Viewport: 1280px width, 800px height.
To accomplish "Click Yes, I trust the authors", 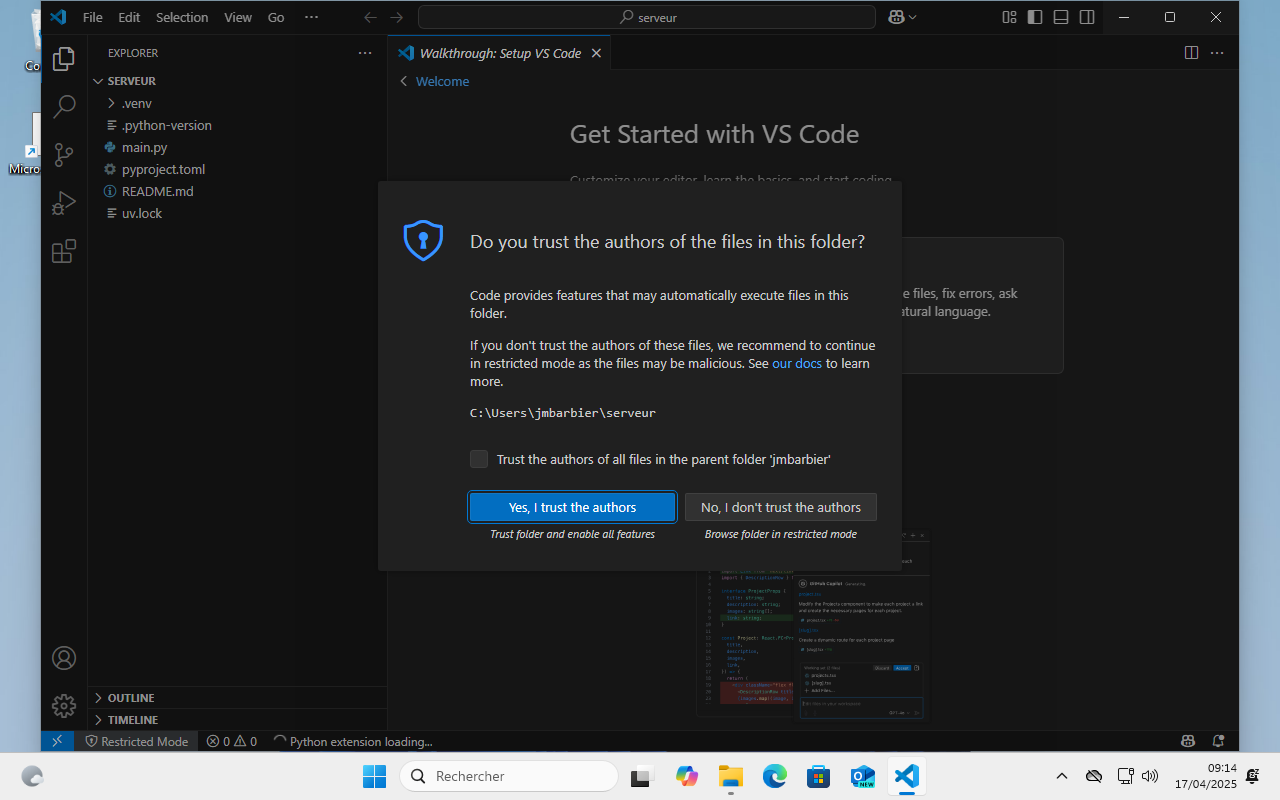I will pos(572,507).
